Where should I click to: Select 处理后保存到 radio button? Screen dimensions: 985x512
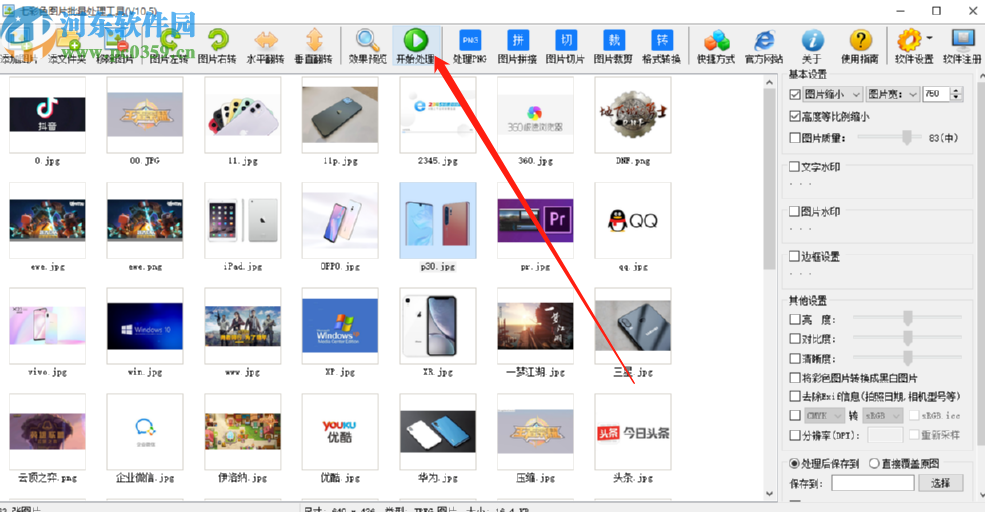click(x=795, y=463)
